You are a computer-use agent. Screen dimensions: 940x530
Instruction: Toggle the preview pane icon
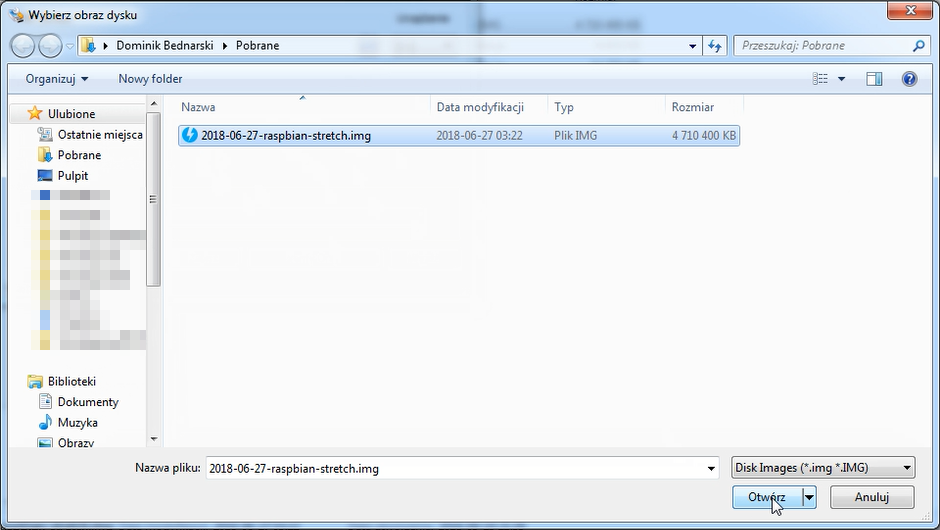pos(874,79)
